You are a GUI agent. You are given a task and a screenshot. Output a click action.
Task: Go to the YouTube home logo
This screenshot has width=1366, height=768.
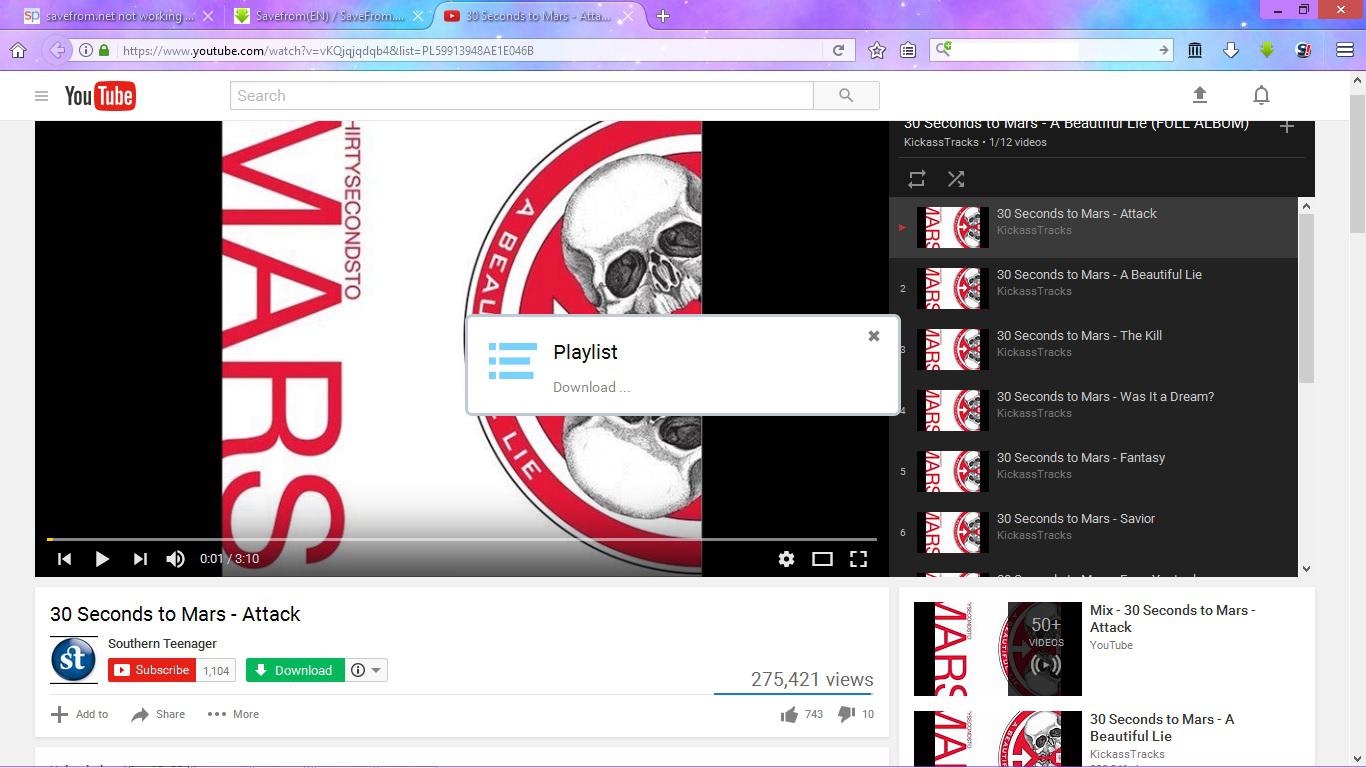(x=100, y=96)
